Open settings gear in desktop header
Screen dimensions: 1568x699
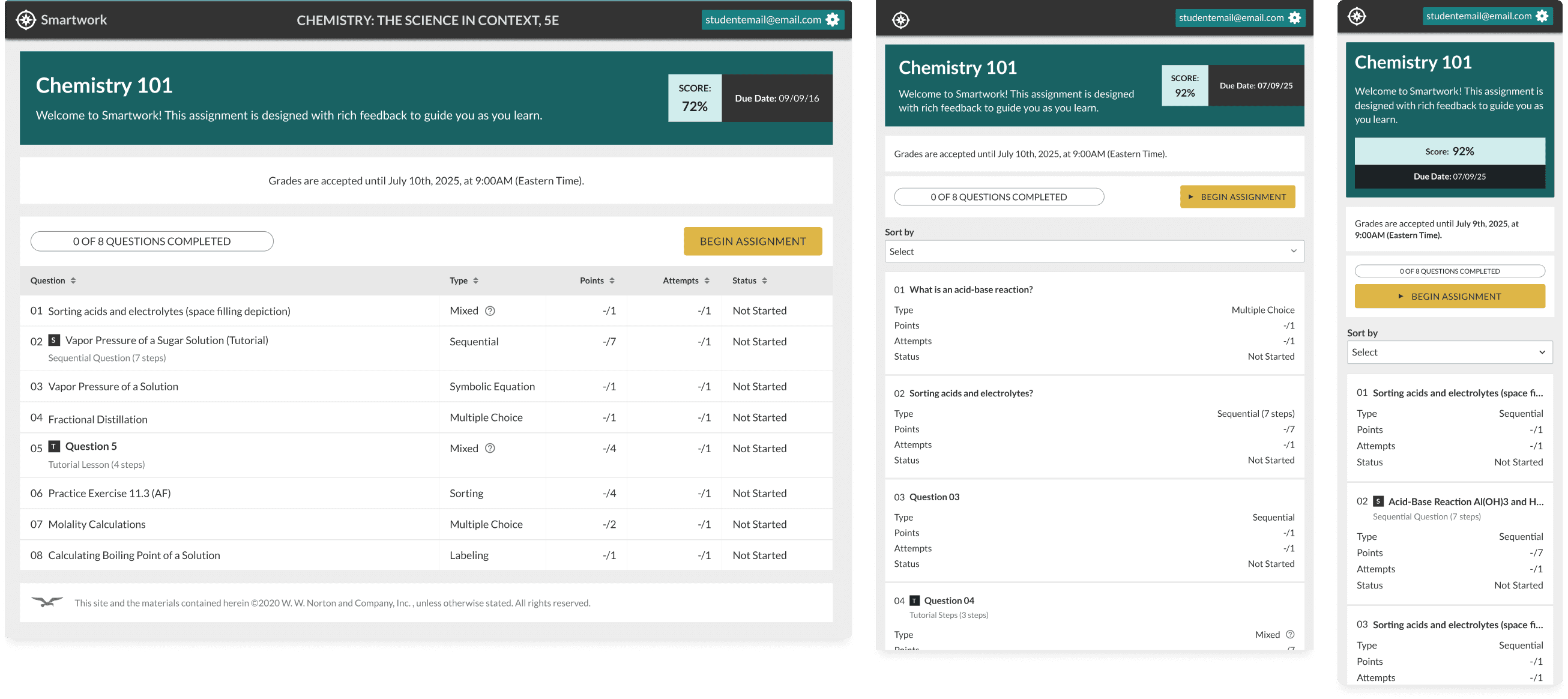833,19
